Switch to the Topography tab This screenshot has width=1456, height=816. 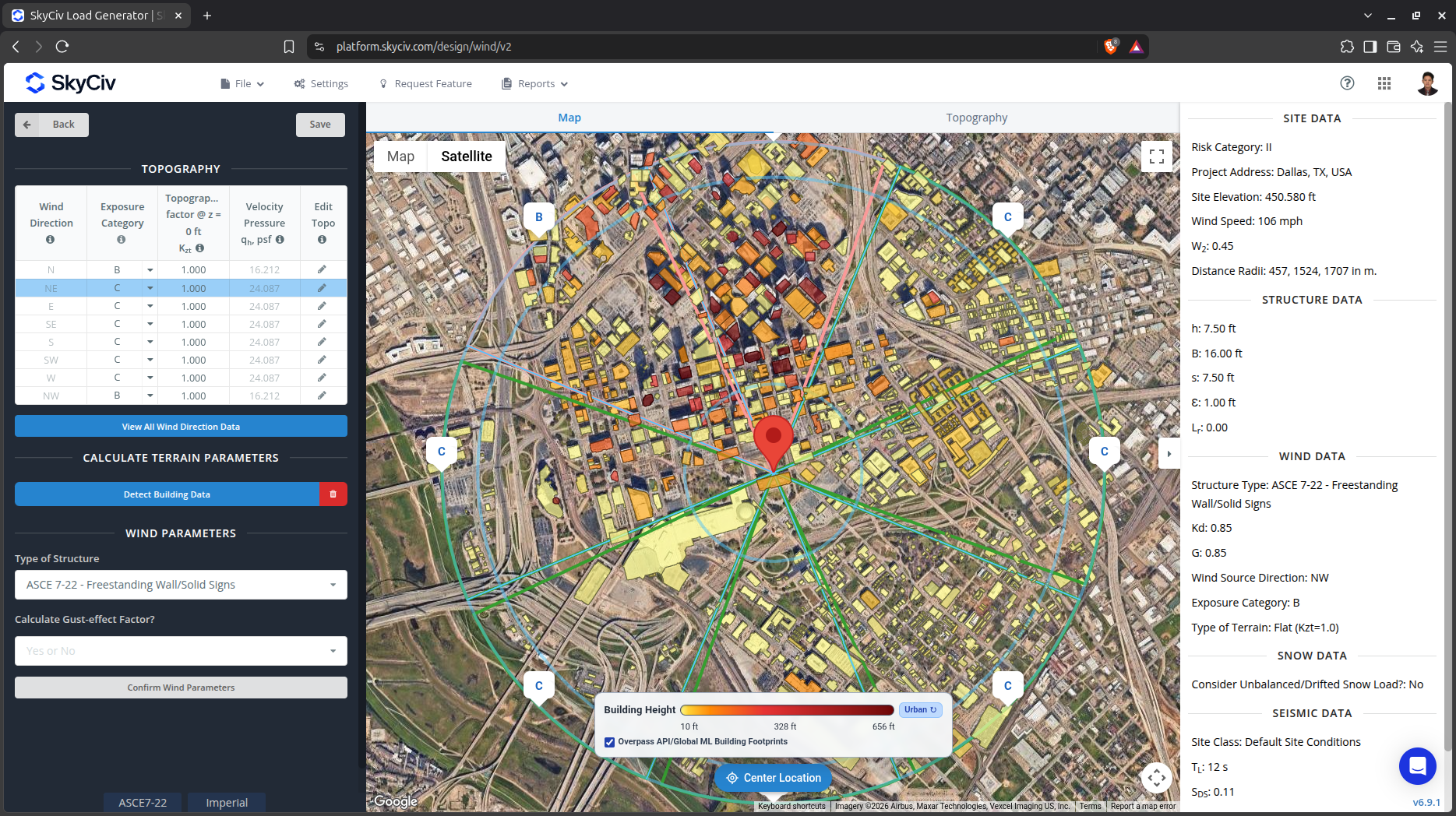tap(976, 118)
